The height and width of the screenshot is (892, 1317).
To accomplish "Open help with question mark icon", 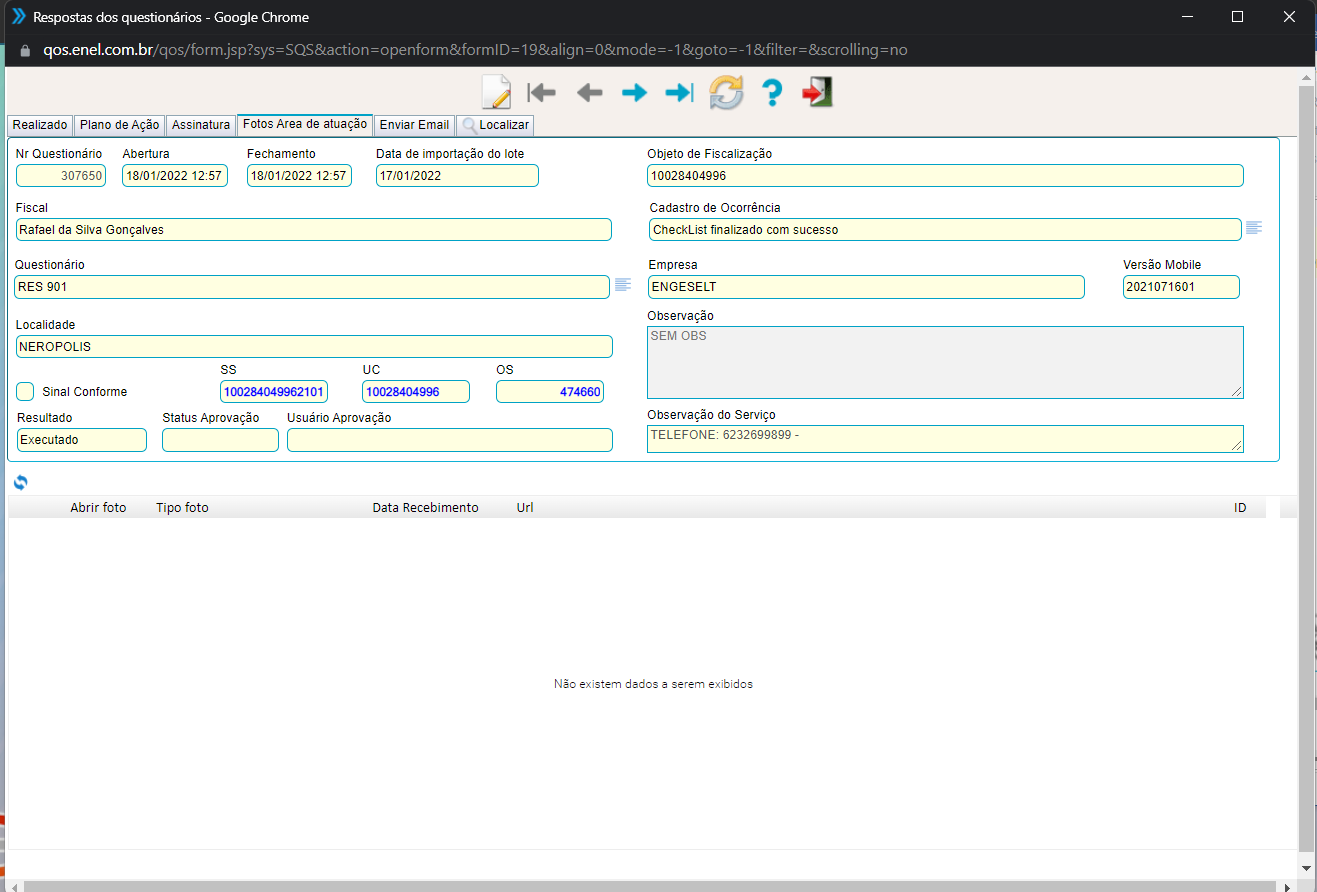I will tap(771, 93).
